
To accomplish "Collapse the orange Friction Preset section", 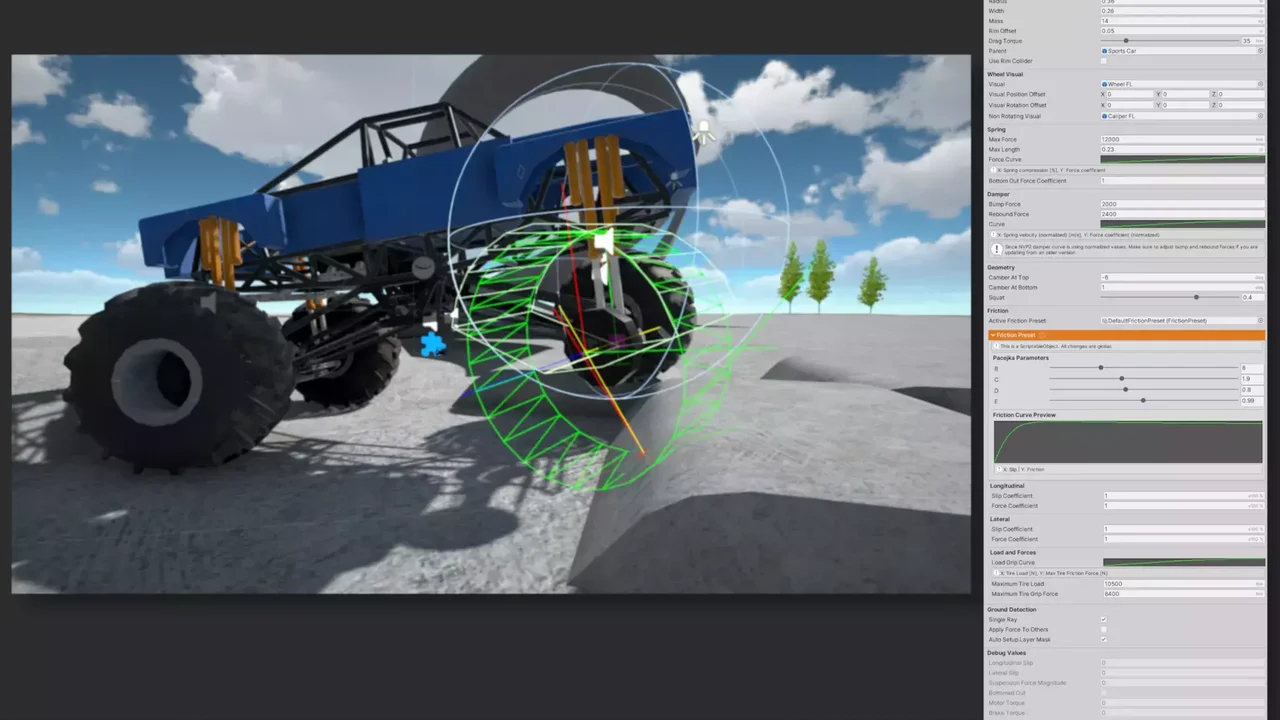I will click(x=993, y=335).
